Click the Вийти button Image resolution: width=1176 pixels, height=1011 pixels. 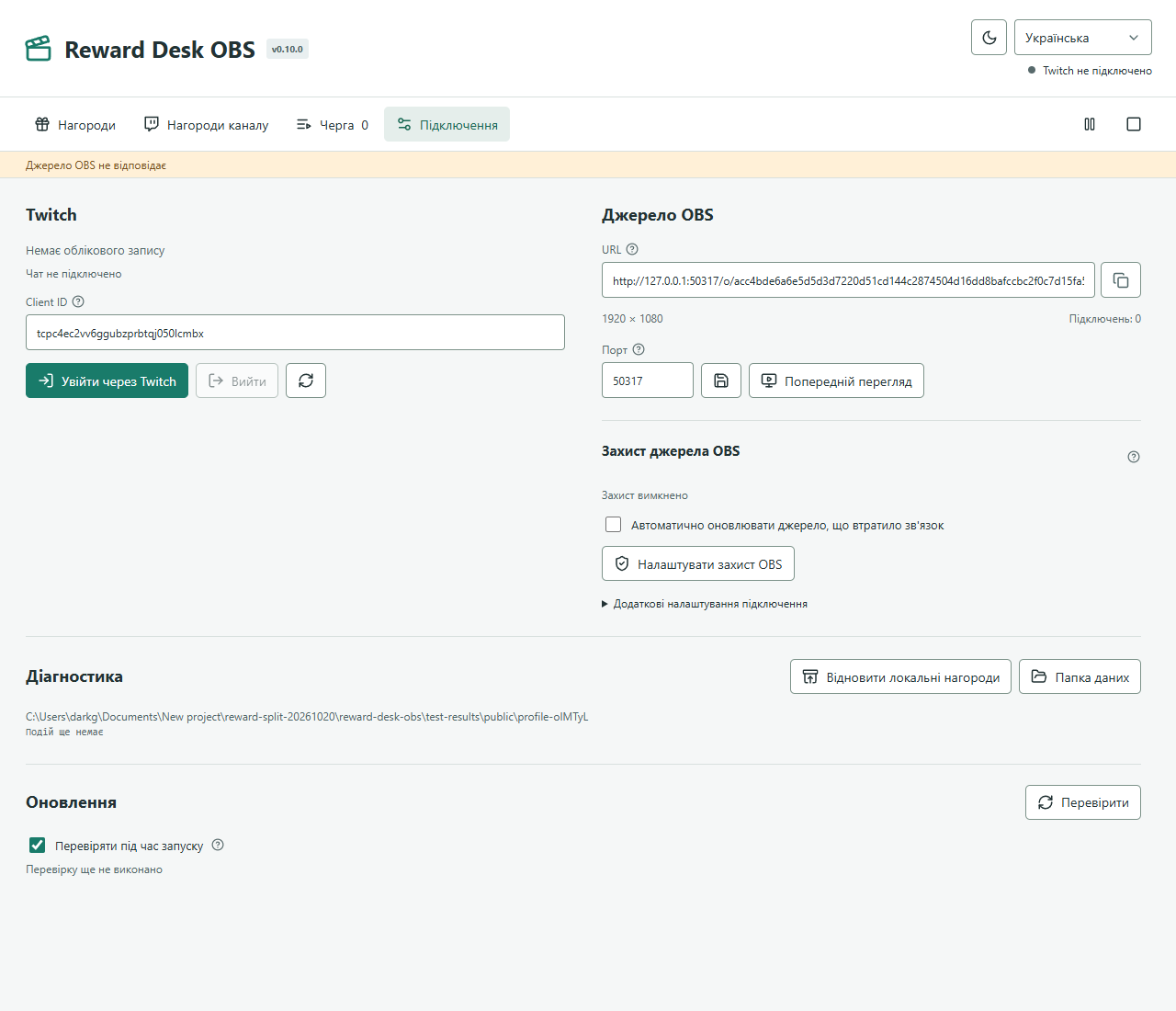click(237, 381)
